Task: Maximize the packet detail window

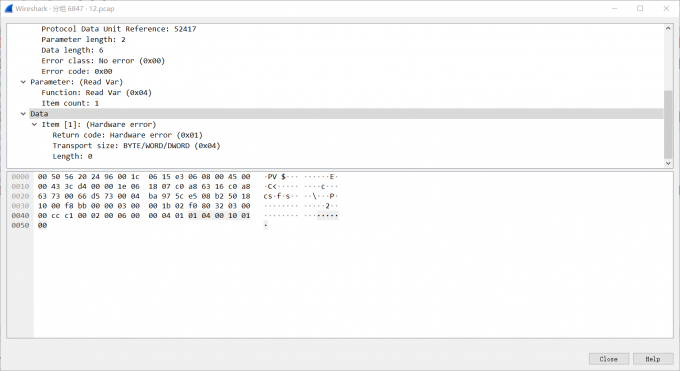Action: pyautogui.click(x=640, y=8)
